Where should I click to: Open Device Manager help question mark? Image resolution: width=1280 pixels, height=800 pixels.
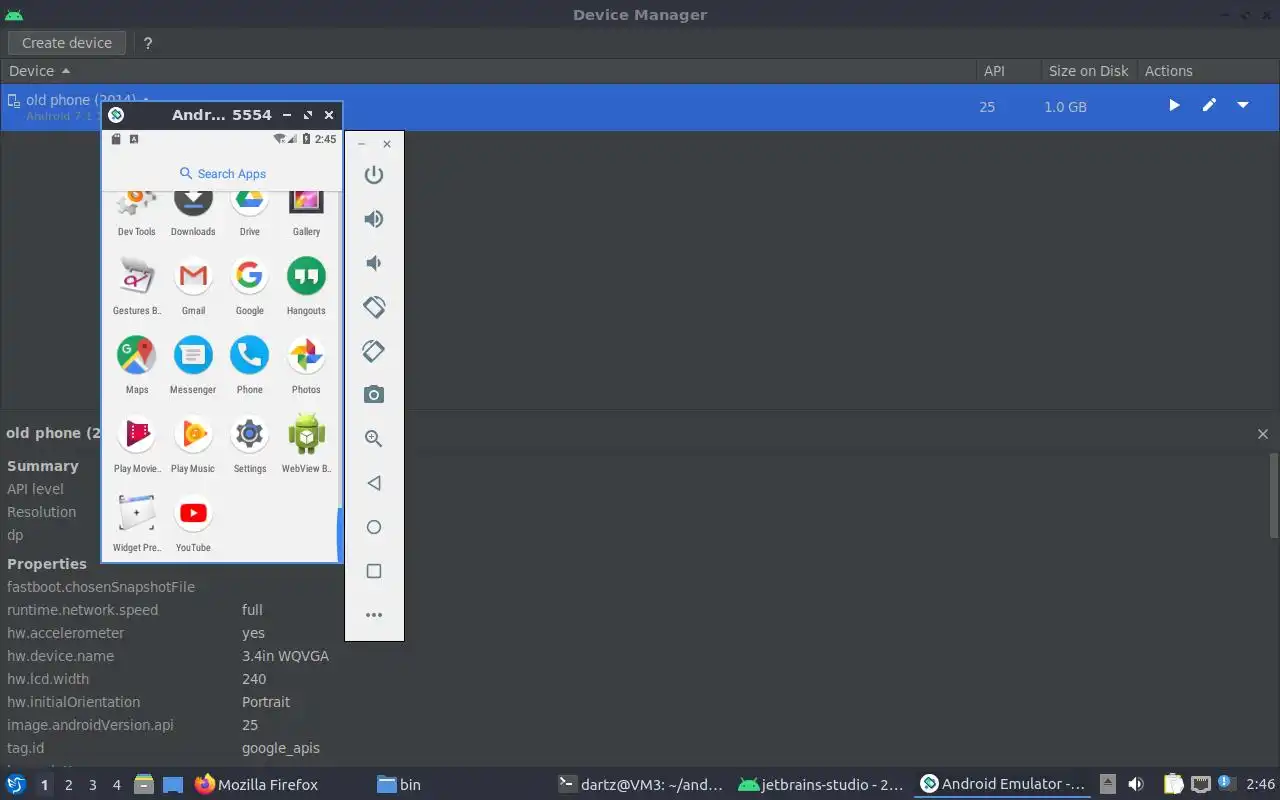[x=148, y=43]
